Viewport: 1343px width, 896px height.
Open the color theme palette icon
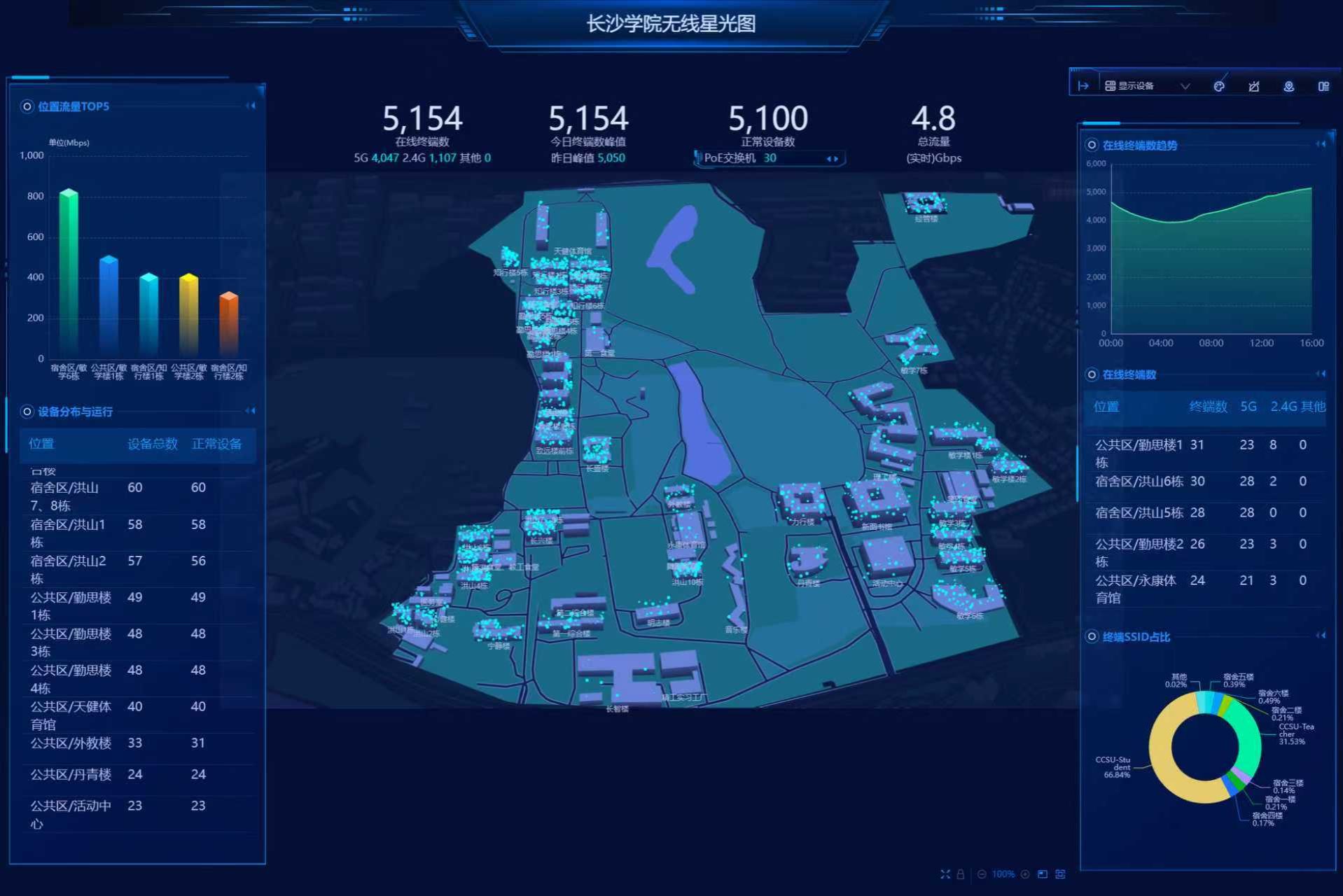[x=1219, y=86]
